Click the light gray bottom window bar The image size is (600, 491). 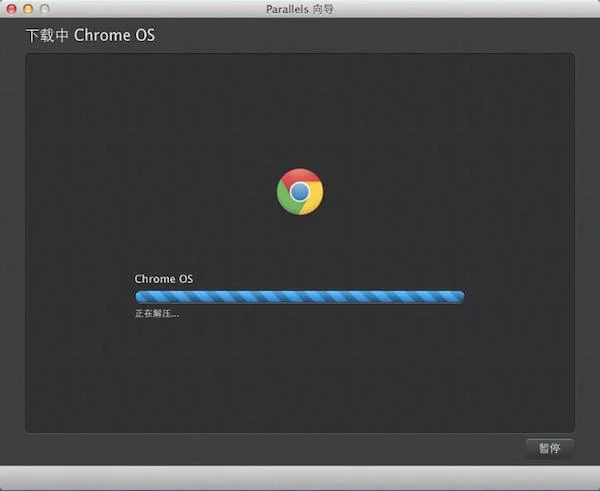coord(300,477)
